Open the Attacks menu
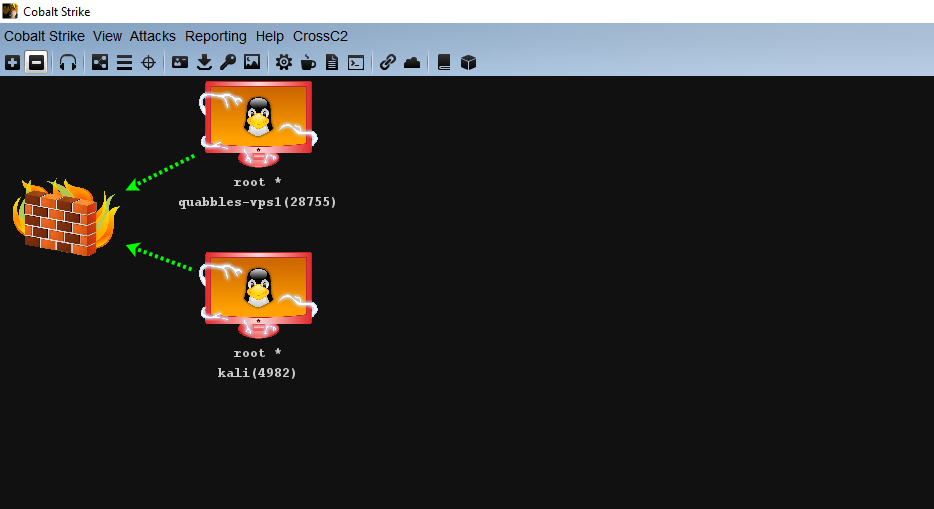 [152, 36]
